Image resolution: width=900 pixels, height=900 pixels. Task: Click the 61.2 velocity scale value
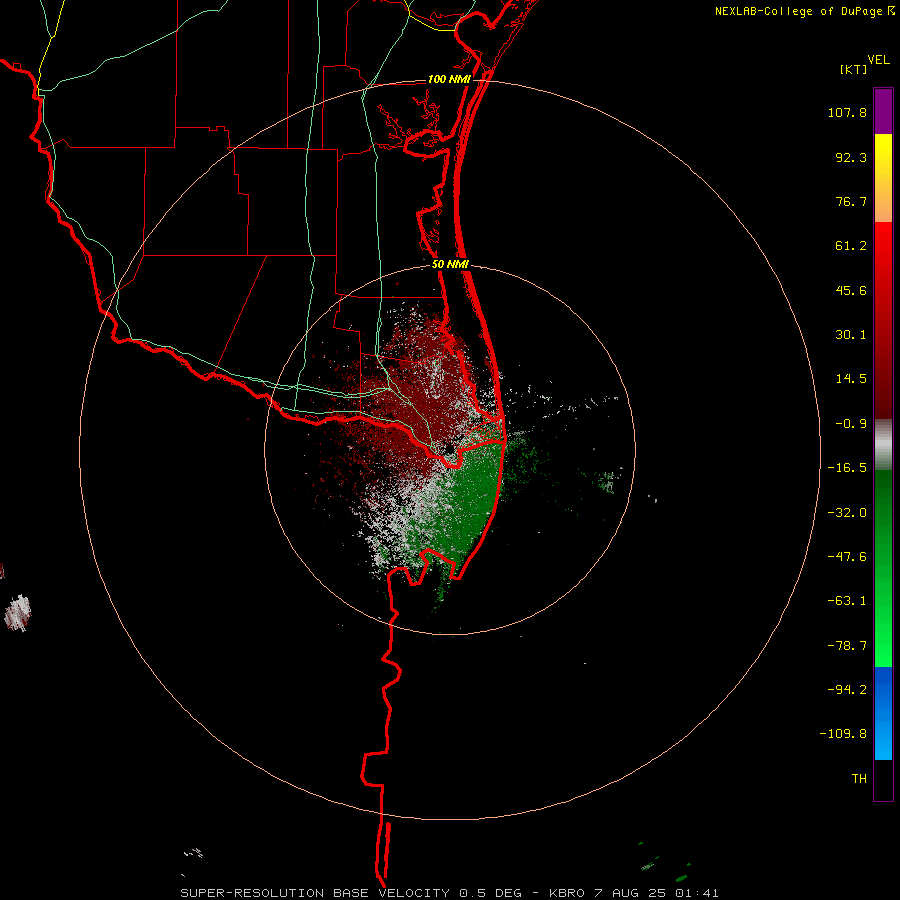pos(851,246)
